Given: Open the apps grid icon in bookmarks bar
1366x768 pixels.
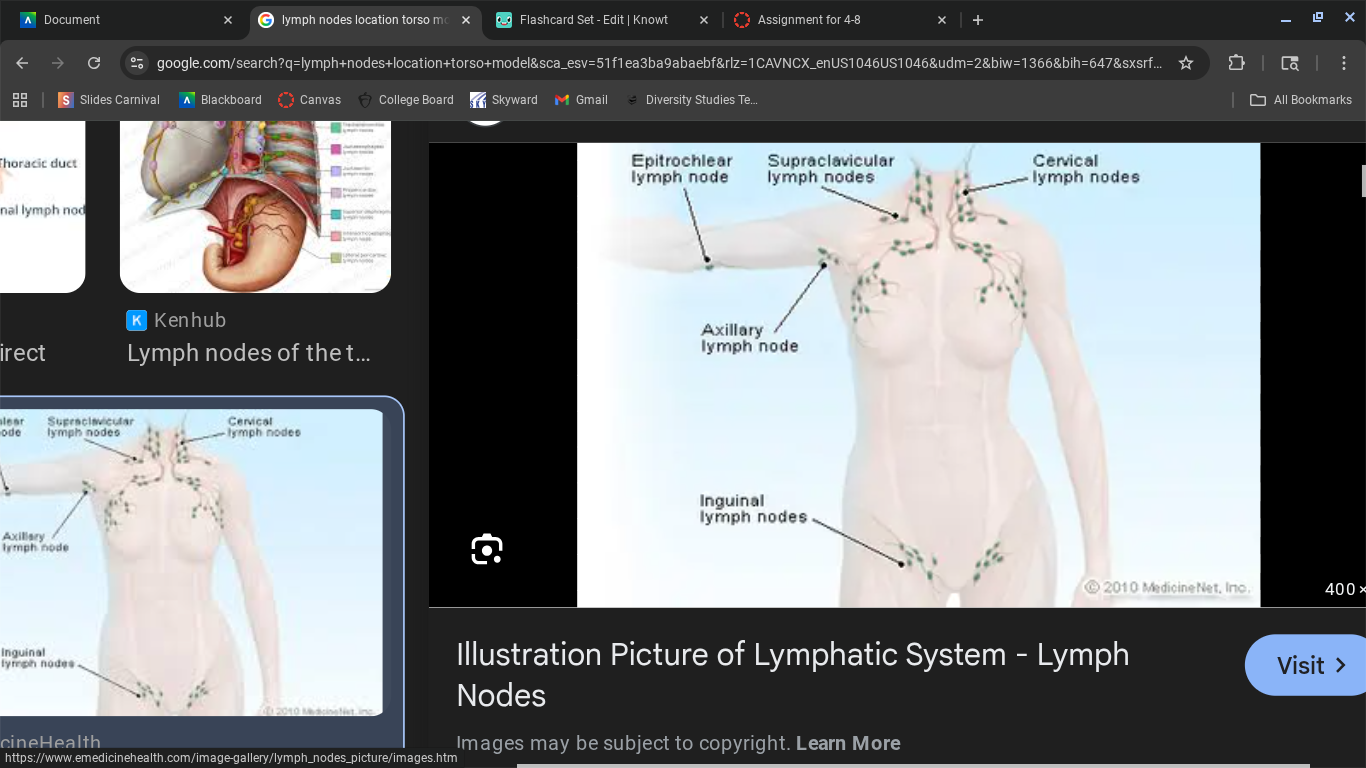Looking at the screenshot, I should (x=19, y=100).
